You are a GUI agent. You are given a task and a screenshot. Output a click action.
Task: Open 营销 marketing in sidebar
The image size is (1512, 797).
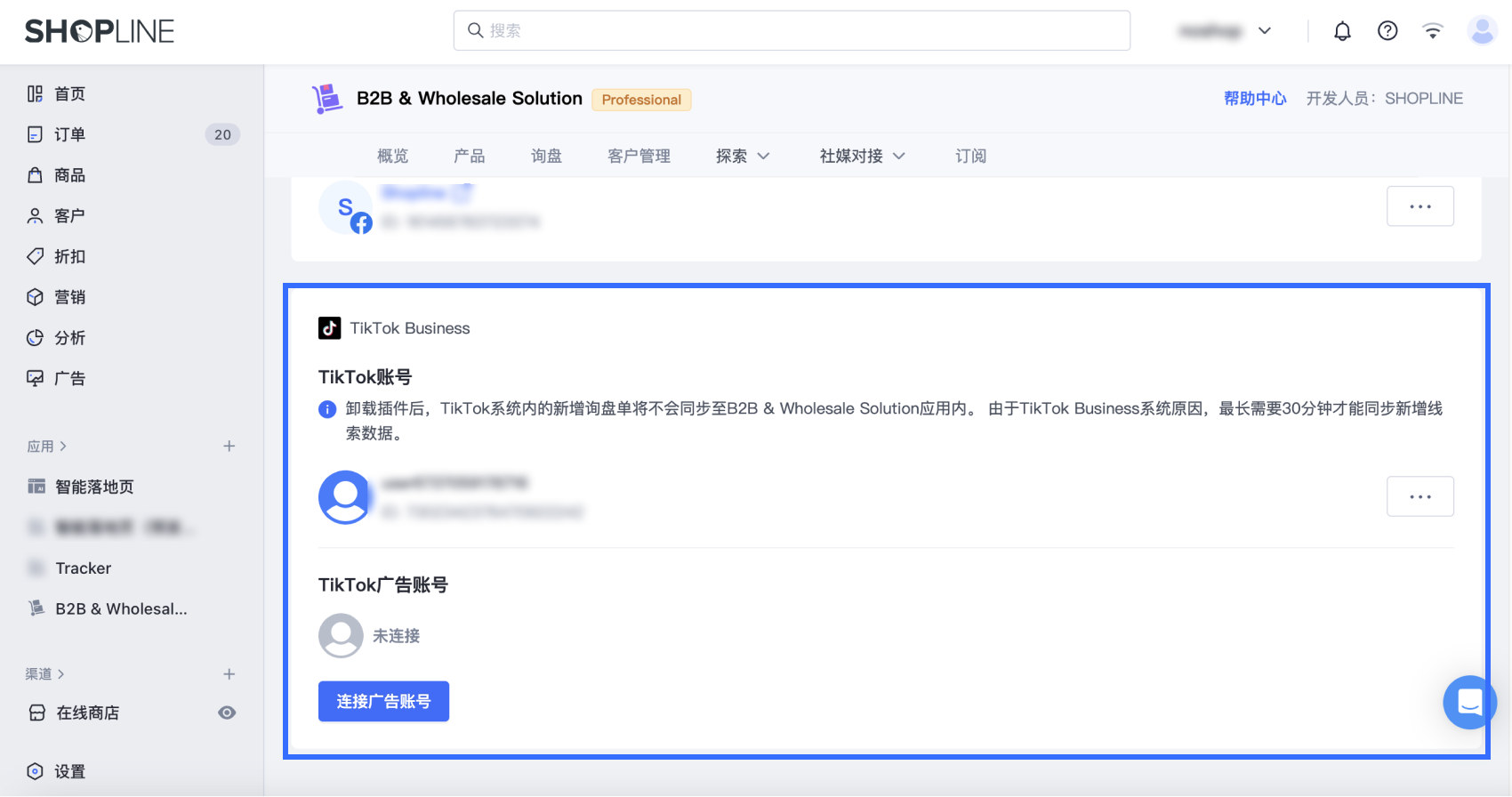point(69,297)
